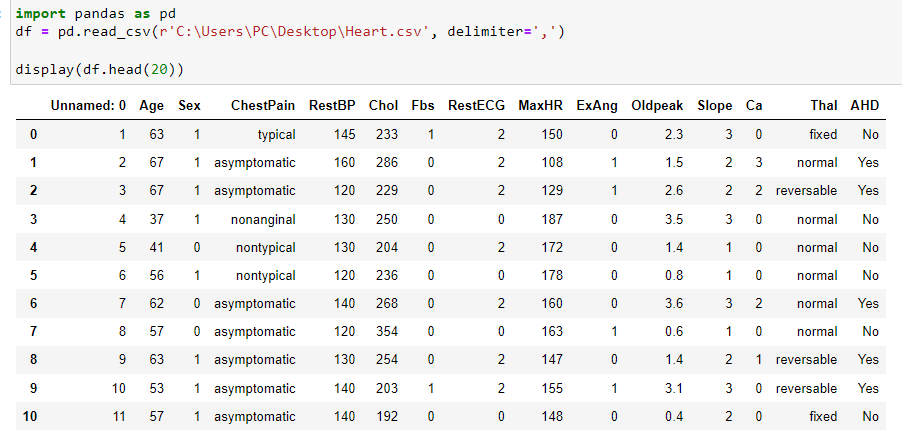Click Chol value 236
Screen dimensions: 902x434
pos(387,276)
